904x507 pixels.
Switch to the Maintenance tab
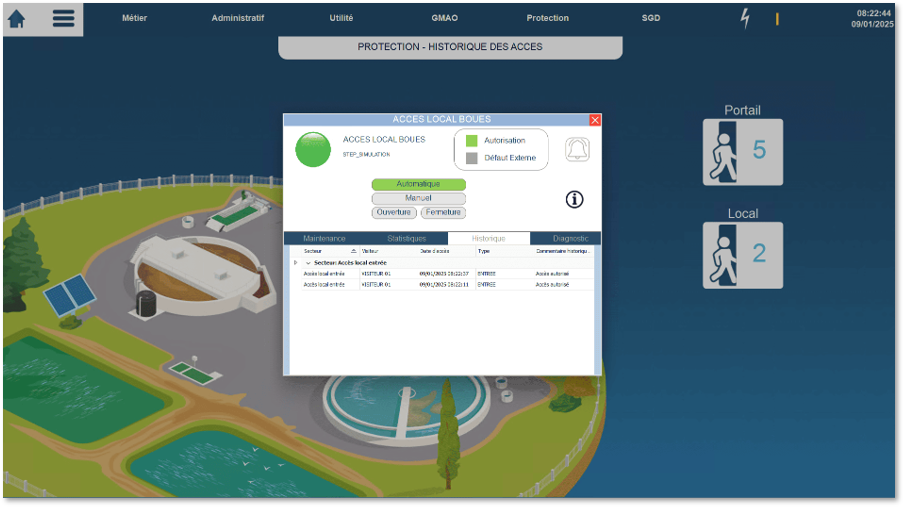pyautogui.click(x=325, y=238)
